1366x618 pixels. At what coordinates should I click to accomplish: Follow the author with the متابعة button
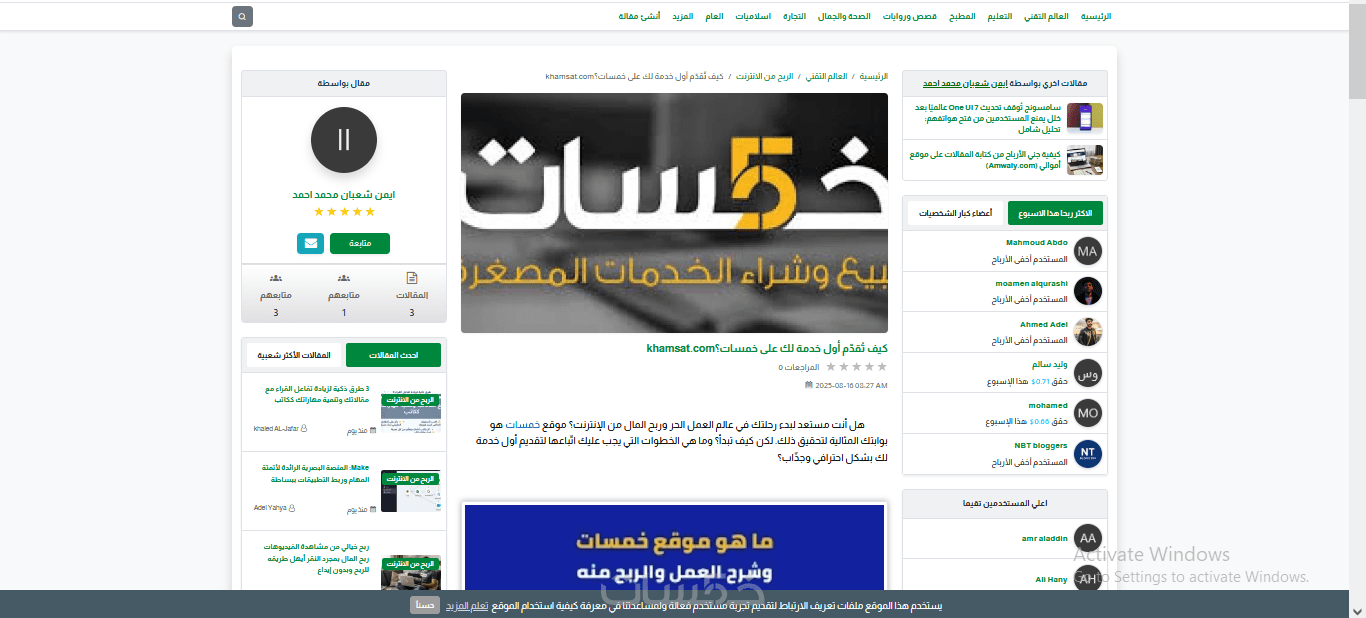tap(360, 243)
